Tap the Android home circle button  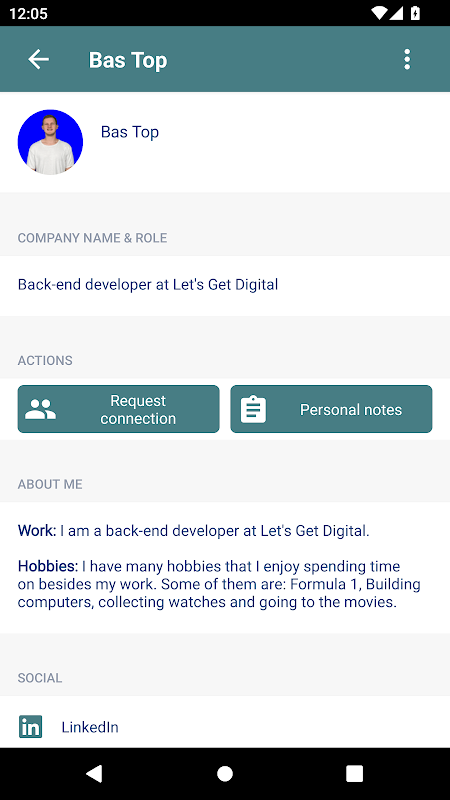point(225,773)
